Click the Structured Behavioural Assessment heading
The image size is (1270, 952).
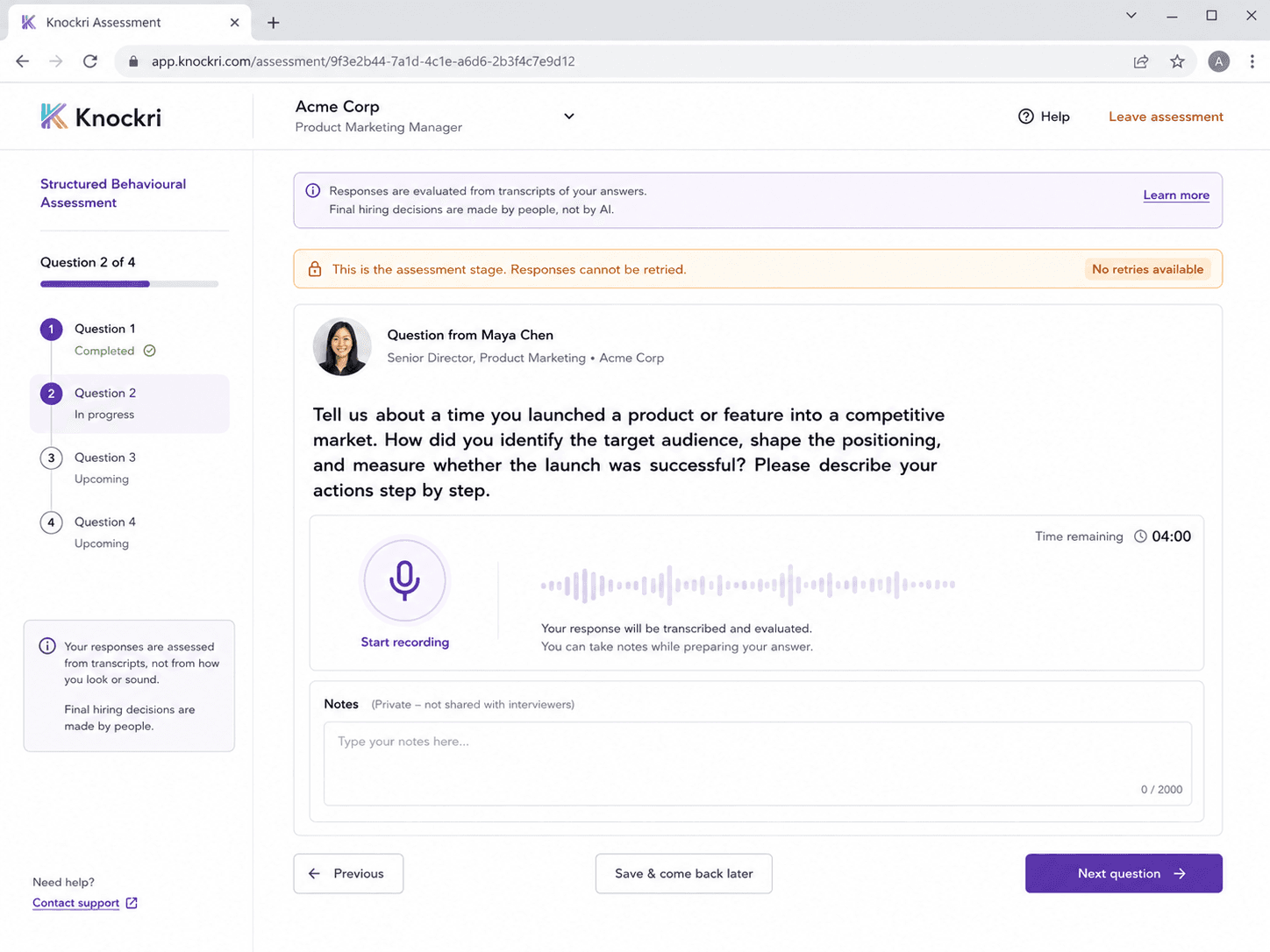(113, 193)
